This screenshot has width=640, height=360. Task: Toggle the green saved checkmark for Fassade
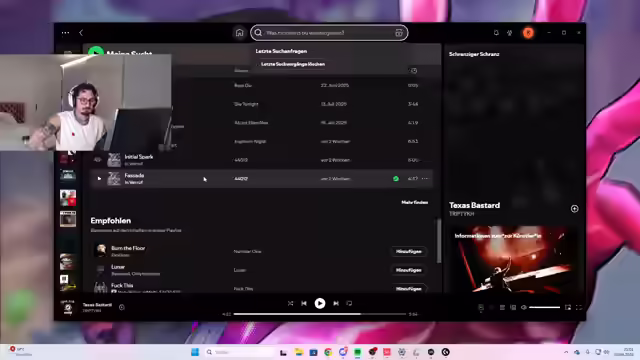point(396,179)
